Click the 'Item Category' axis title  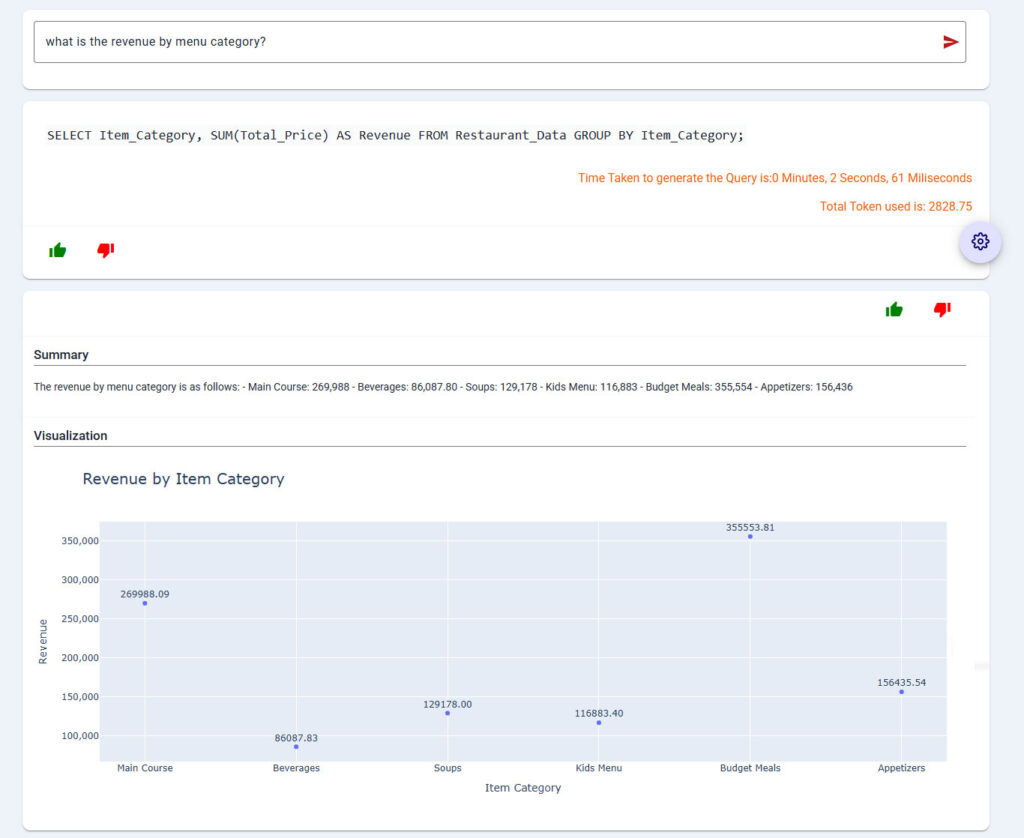pos(523,788)
